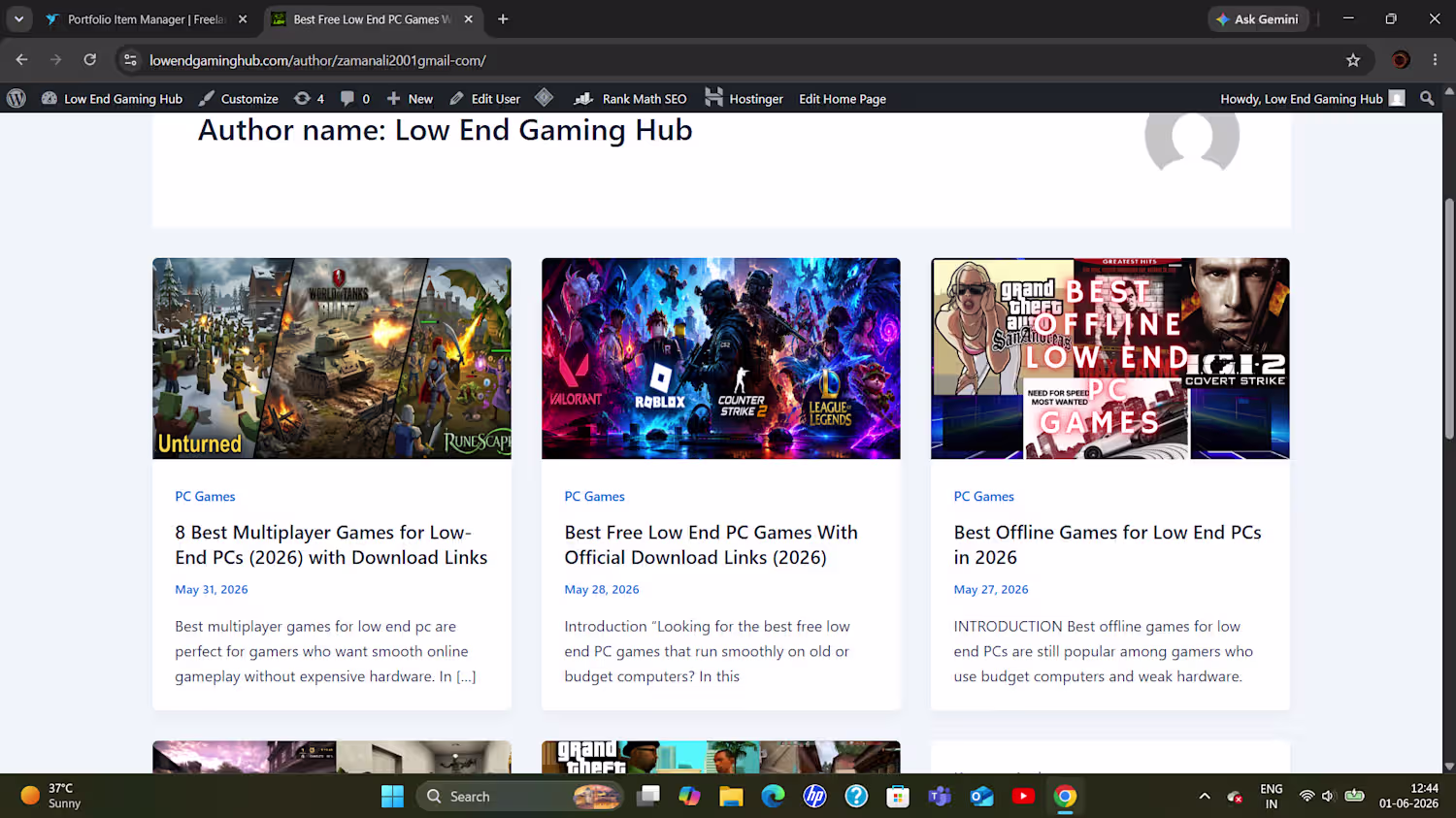Viewport: 1456px width, 818px height.
Task: Open Outlook from the taskbar
Action: pyautogui.click(x=981, y=797)
